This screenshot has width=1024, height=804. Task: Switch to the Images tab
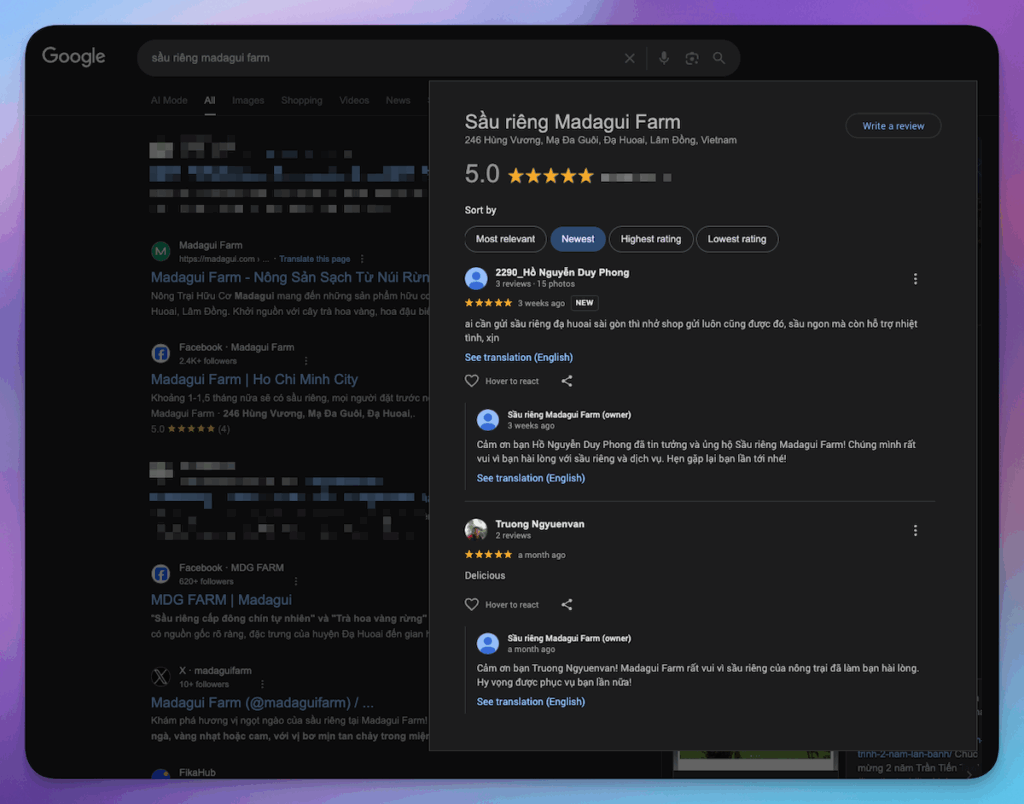pos(248,100)
